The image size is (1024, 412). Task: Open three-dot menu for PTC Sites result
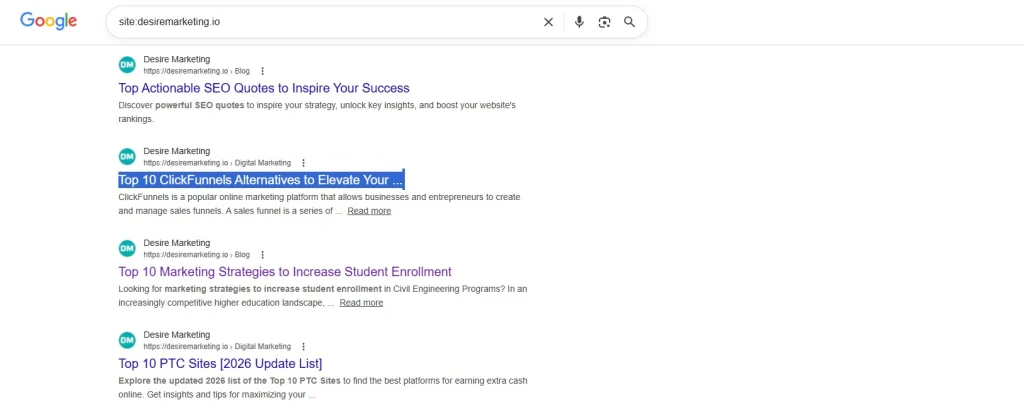pyautogui.click(x=303, y=347)
